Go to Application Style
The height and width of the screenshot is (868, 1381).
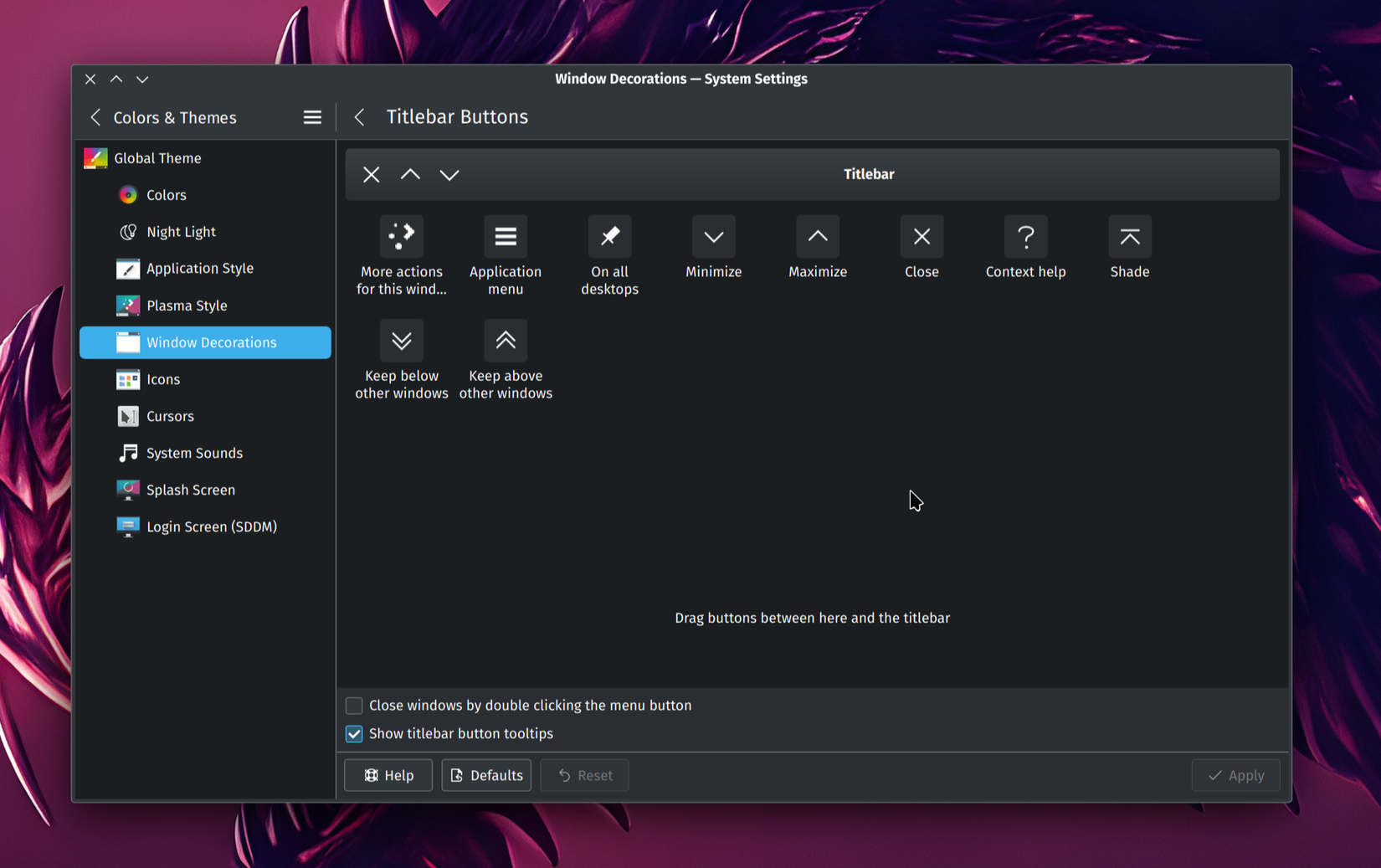[205, 269]
